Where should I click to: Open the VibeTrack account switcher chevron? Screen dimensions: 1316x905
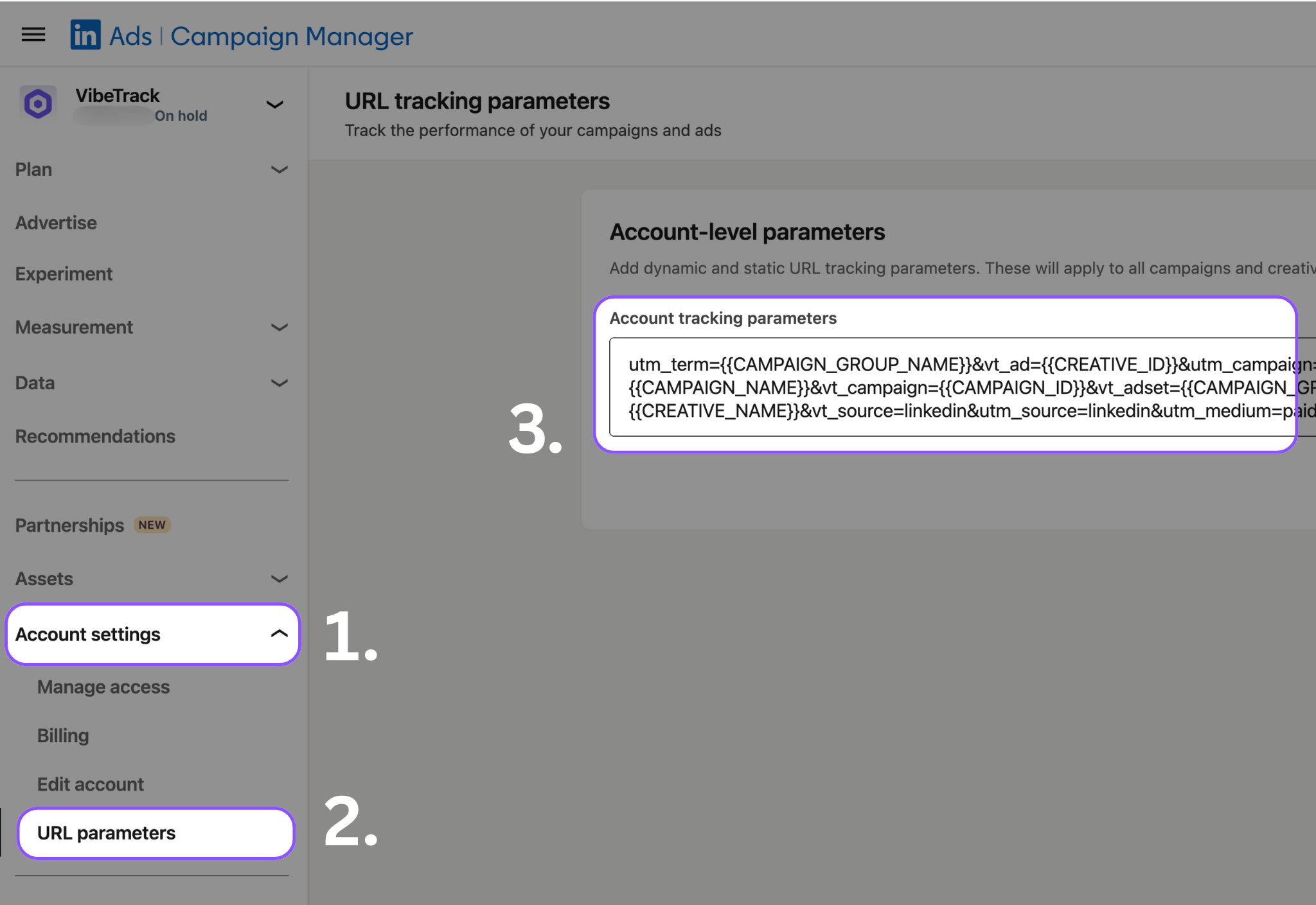pyautogui.click(x=275, y=105)
